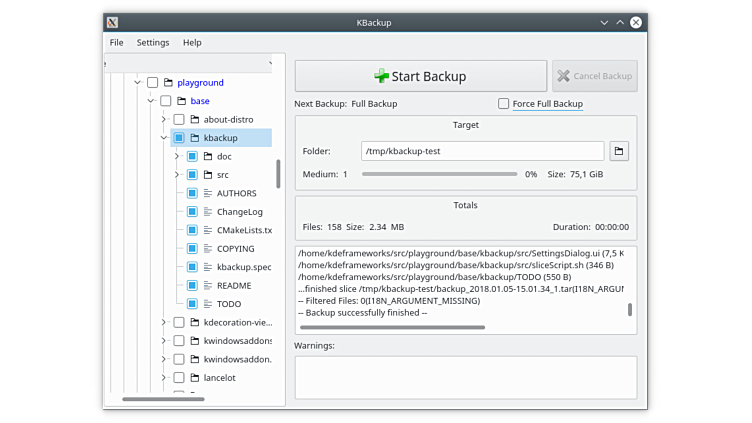
Task: Click the about-distro folder icon
Action: [195, 120]
